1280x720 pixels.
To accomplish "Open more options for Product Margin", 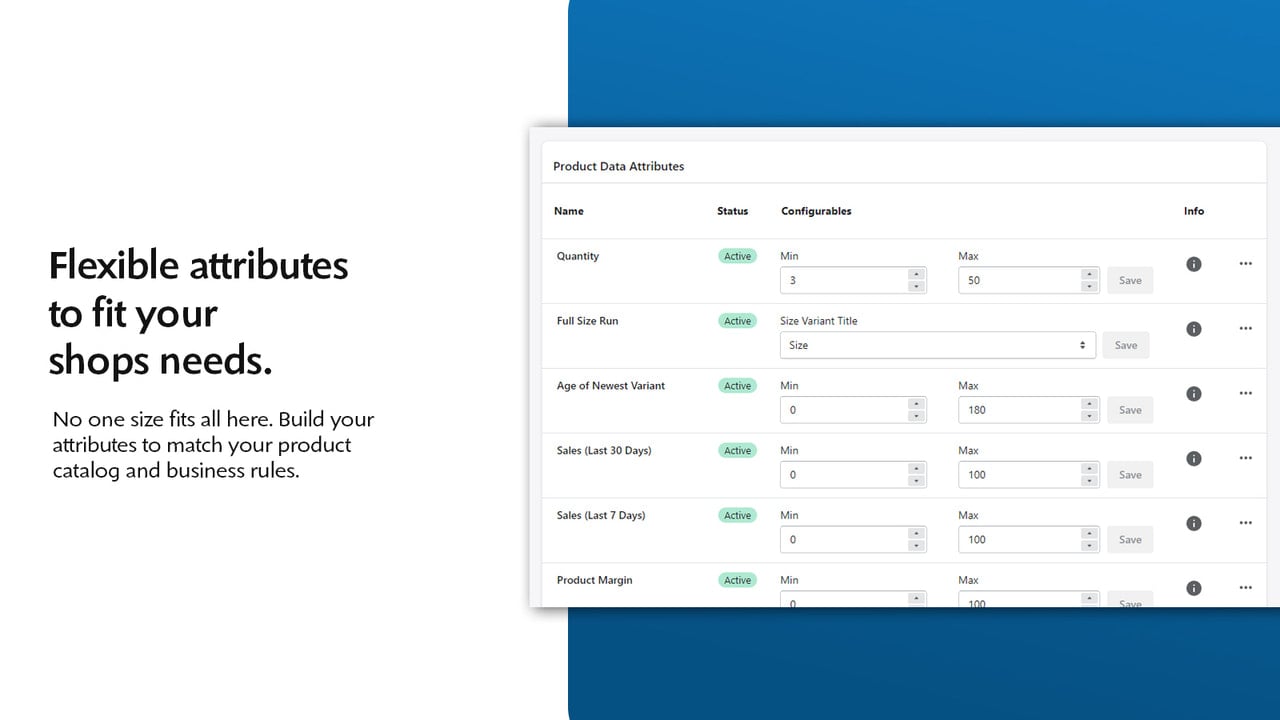I will click(x=1245, y=588).
